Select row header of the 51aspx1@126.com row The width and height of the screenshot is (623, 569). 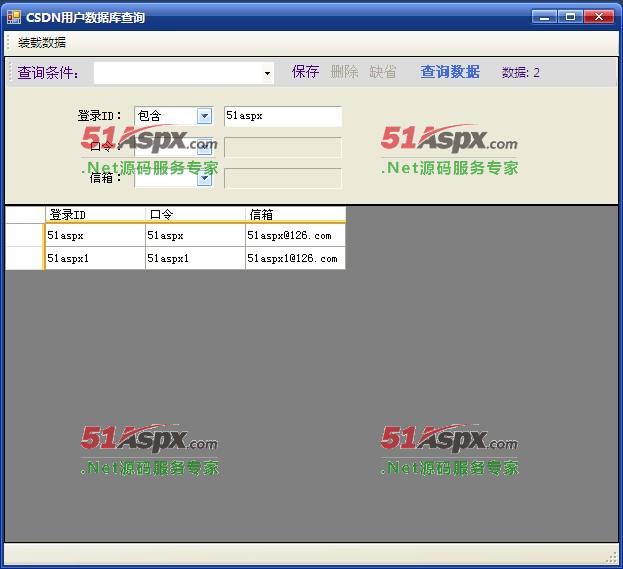[x=25, y=258]
